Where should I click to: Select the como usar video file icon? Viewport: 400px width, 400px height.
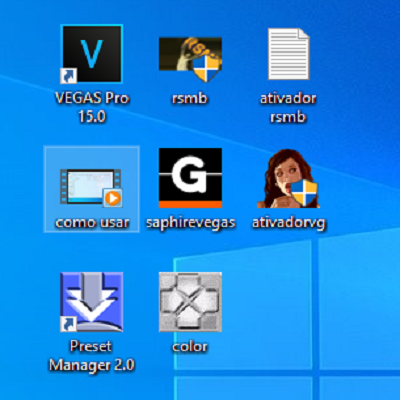pos(91,188)
